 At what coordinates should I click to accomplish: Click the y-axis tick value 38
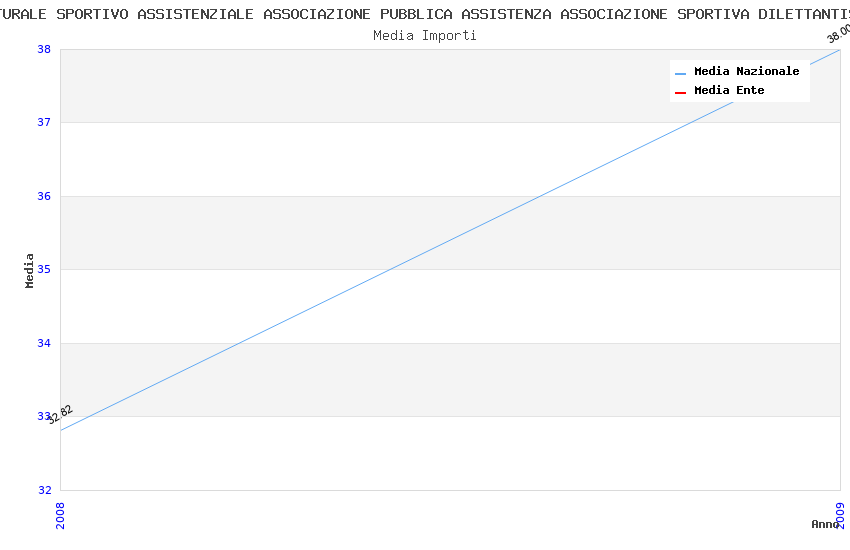(x=44, y=49)
